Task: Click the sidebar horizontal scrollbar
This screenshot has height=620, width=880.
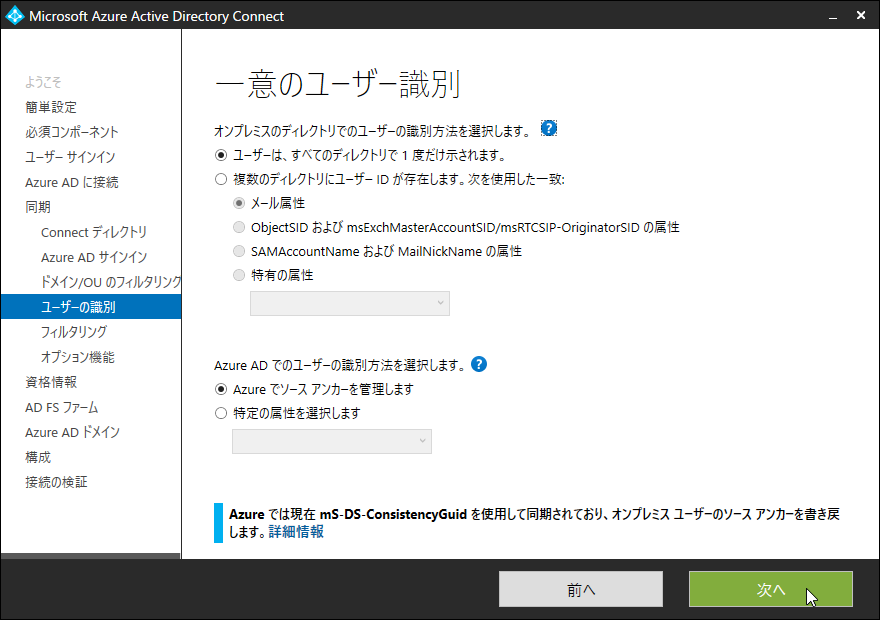Action: click(90, 556)
